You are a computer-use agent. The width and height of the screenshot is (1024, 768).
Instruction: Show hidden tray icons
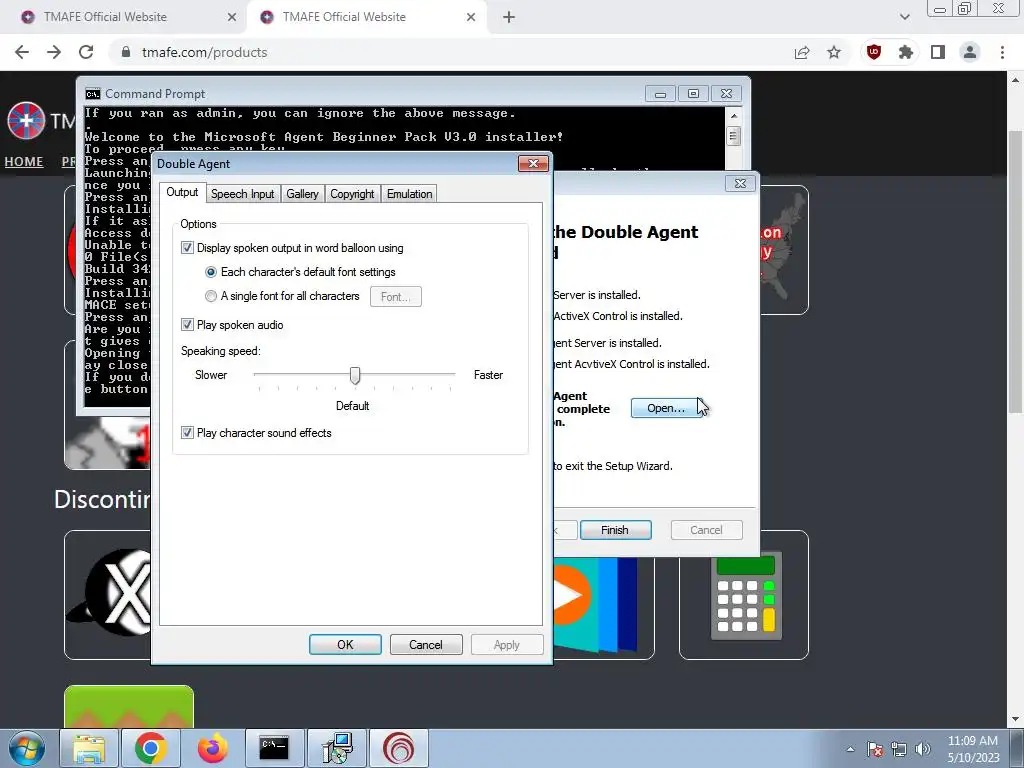850,749
